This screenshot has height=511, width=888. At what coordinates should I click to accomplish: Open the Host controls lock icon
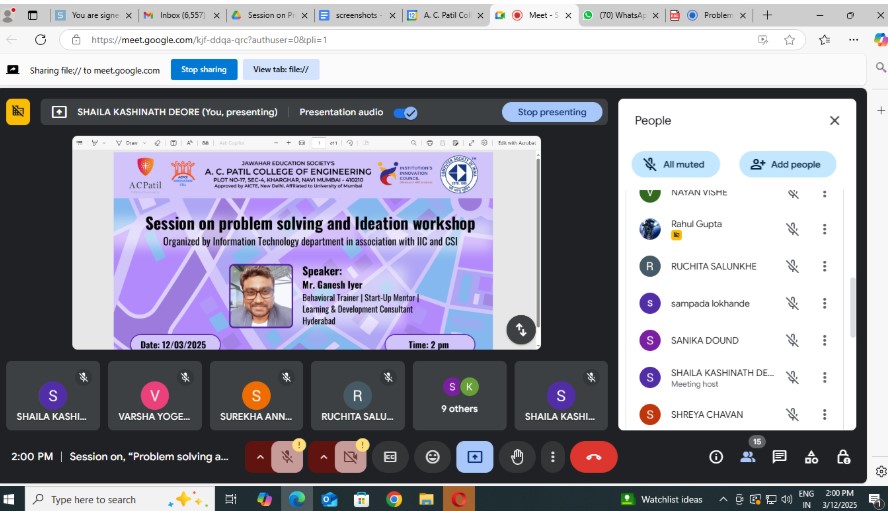pyautogui.click(x=843, y=457)
